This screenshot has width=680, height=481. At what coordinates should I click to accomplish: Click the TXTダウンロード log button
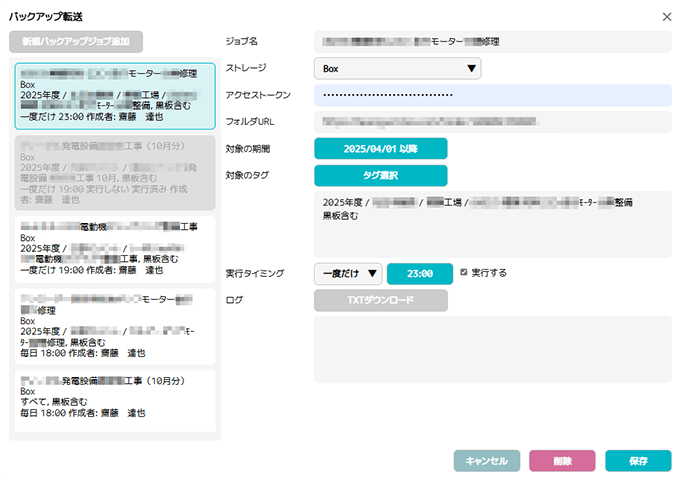(x=381, y=300)
